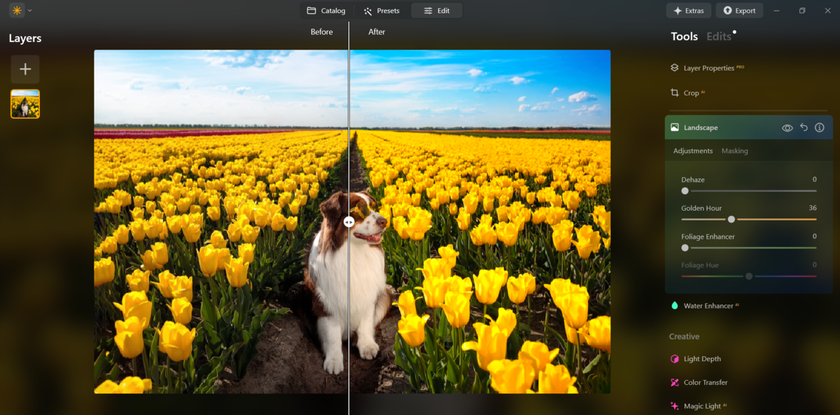The width and height of the screenshot is (840, 415).
Task: Switch to the Tools panel tab
Action: click(x=684, y=36)
